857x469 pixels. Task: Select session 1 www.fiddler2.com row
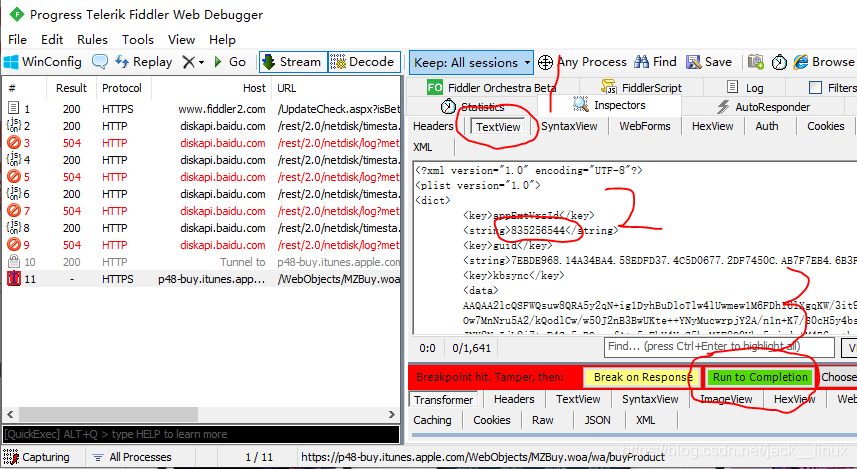202,109
